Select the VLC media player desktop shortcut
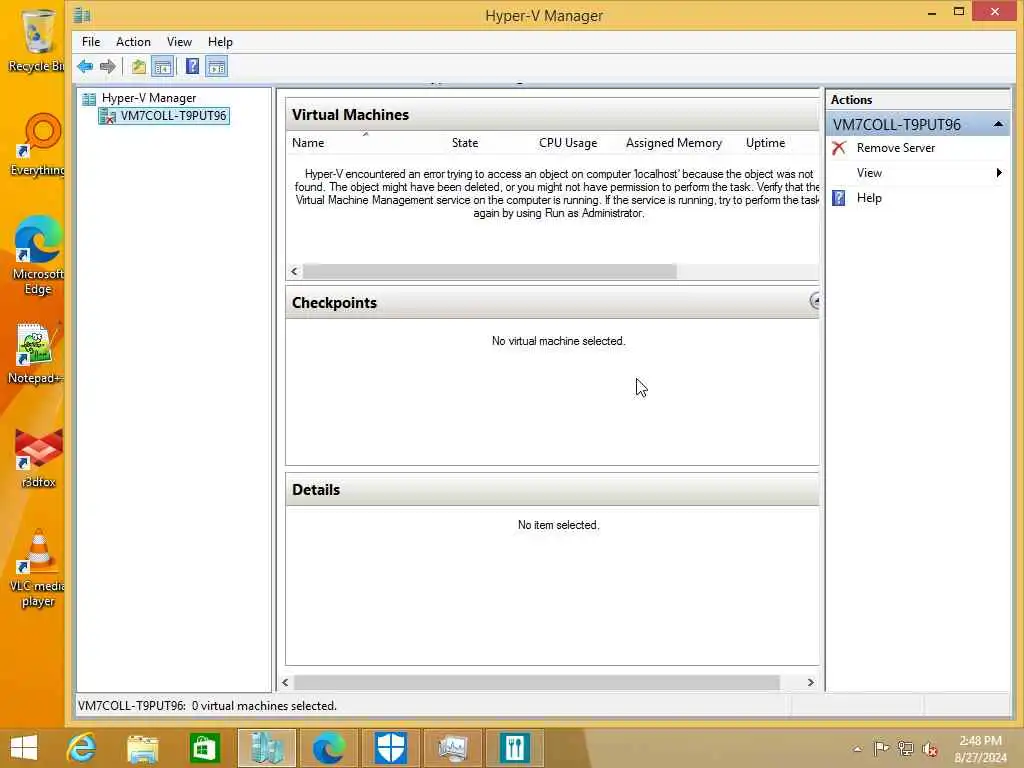 (38, 568)
